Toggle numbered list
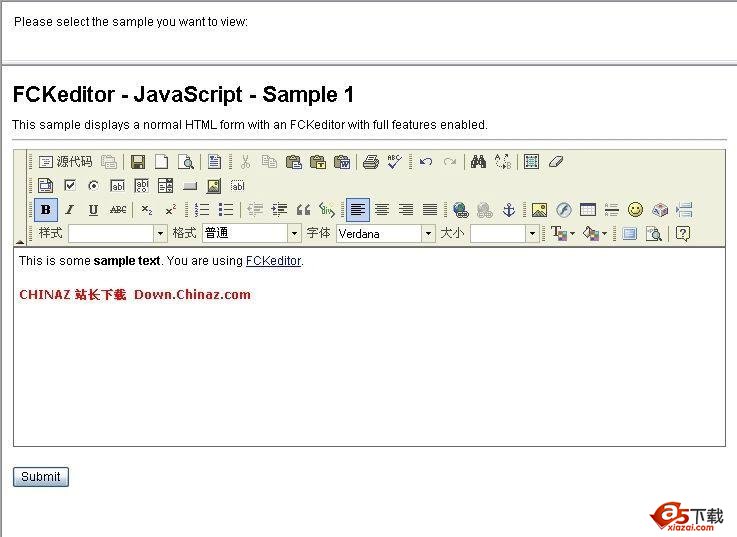The width and height of the screenshot is (737, 537). 202,210
